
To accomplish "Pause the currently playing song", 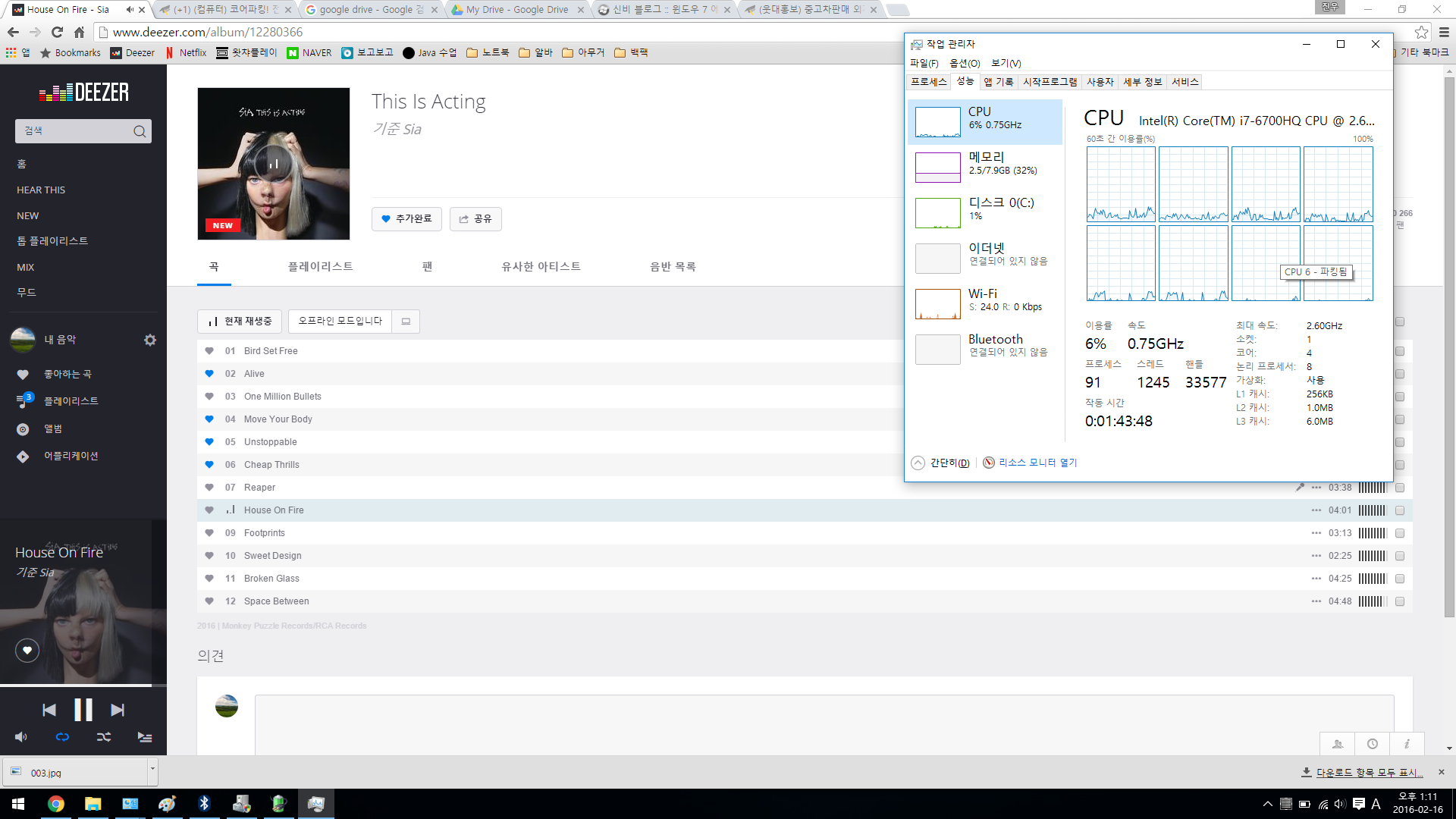I will click(83, 710).
